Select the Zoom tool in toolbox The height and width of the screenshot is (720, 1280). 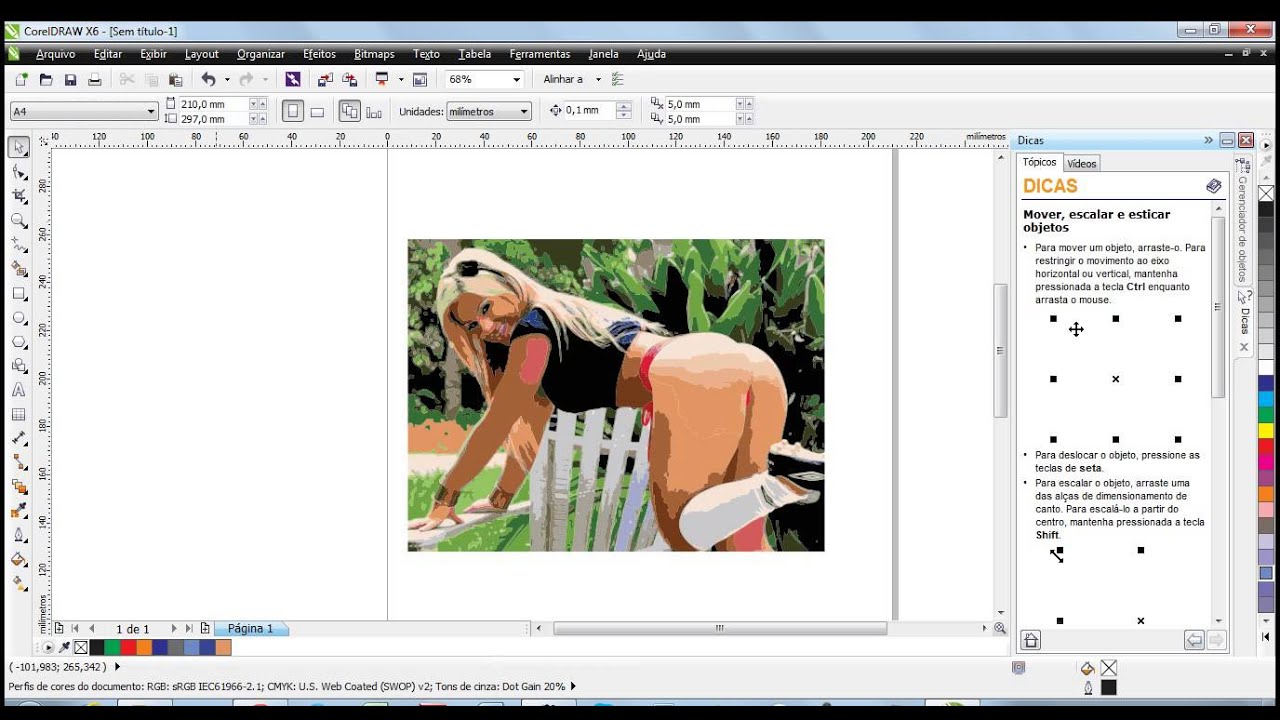pyautogui.click(x=19, y=221)
